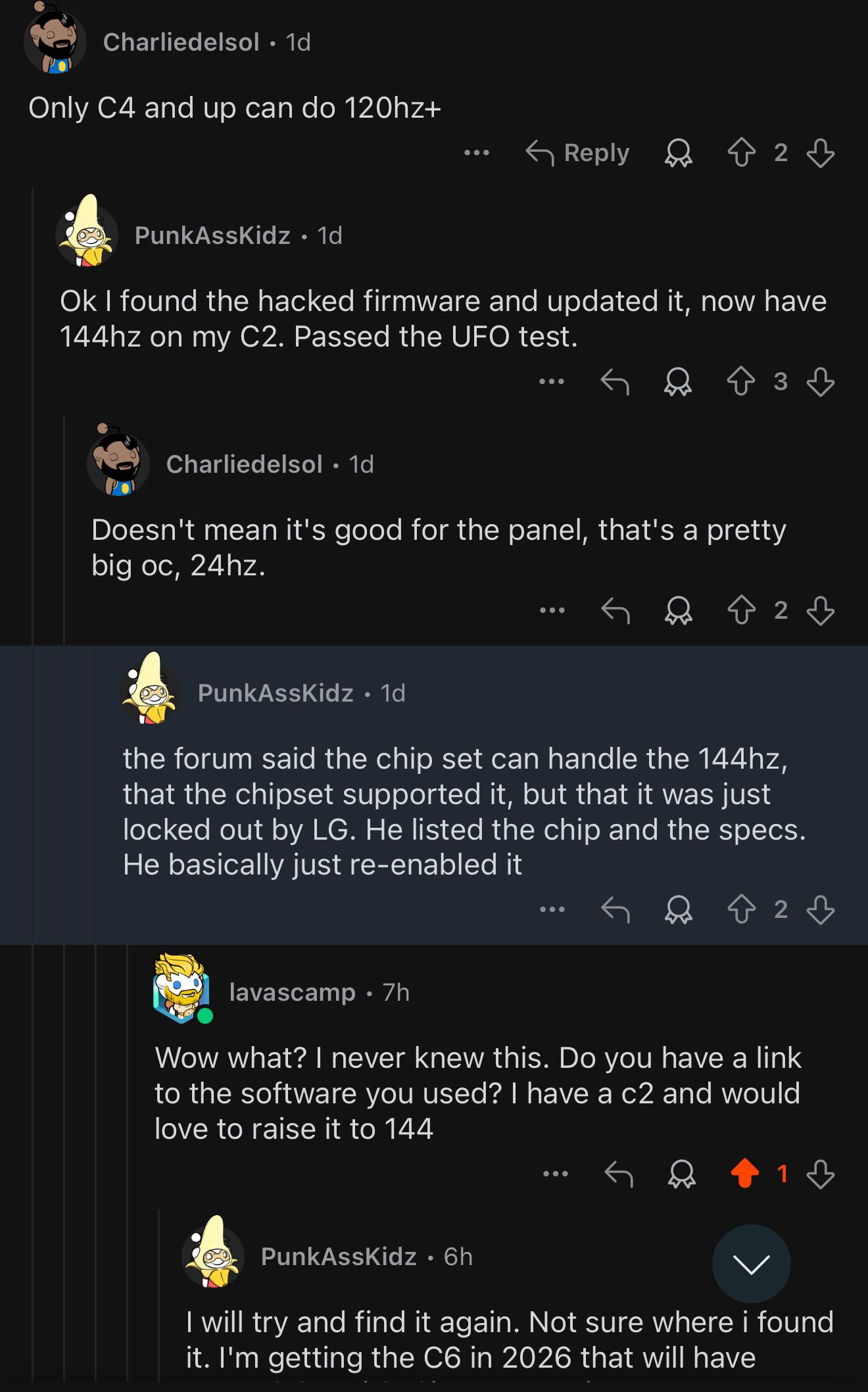Award the highlighted chipset comment
The image size is (868, 1392).
click(678, 910)
